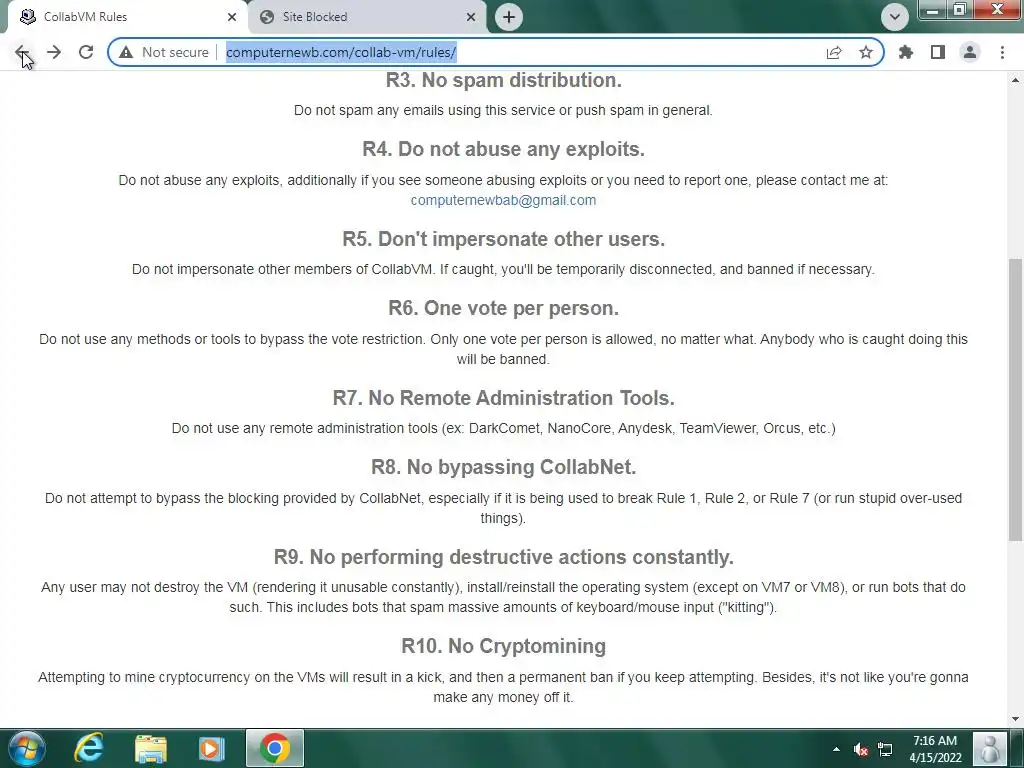Click the page scrollbar up arrow

(1015, 80)
